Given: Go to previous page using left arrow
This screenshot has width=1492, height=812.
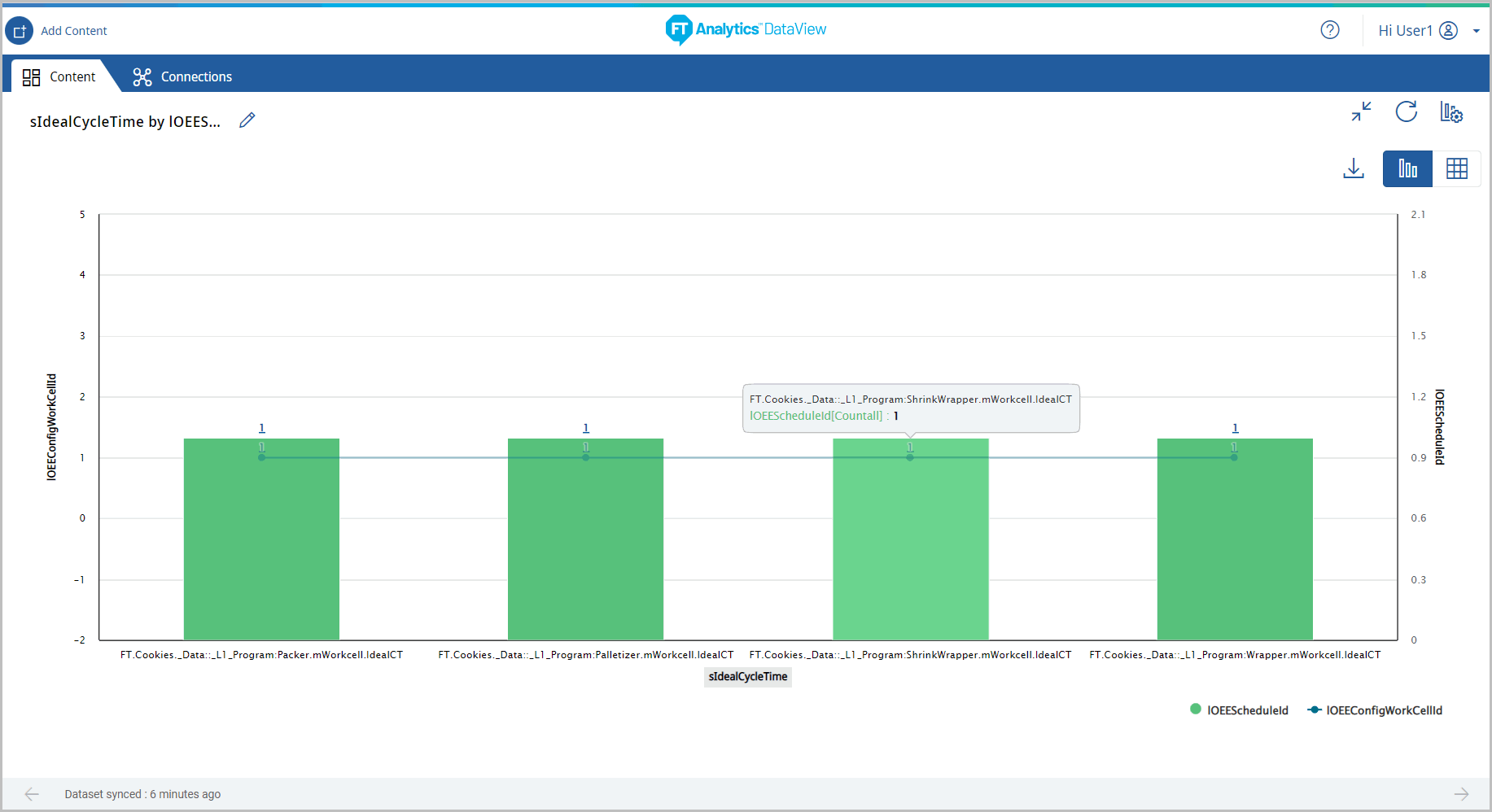Looking at the screenshot, I should [x=32, y=794].
